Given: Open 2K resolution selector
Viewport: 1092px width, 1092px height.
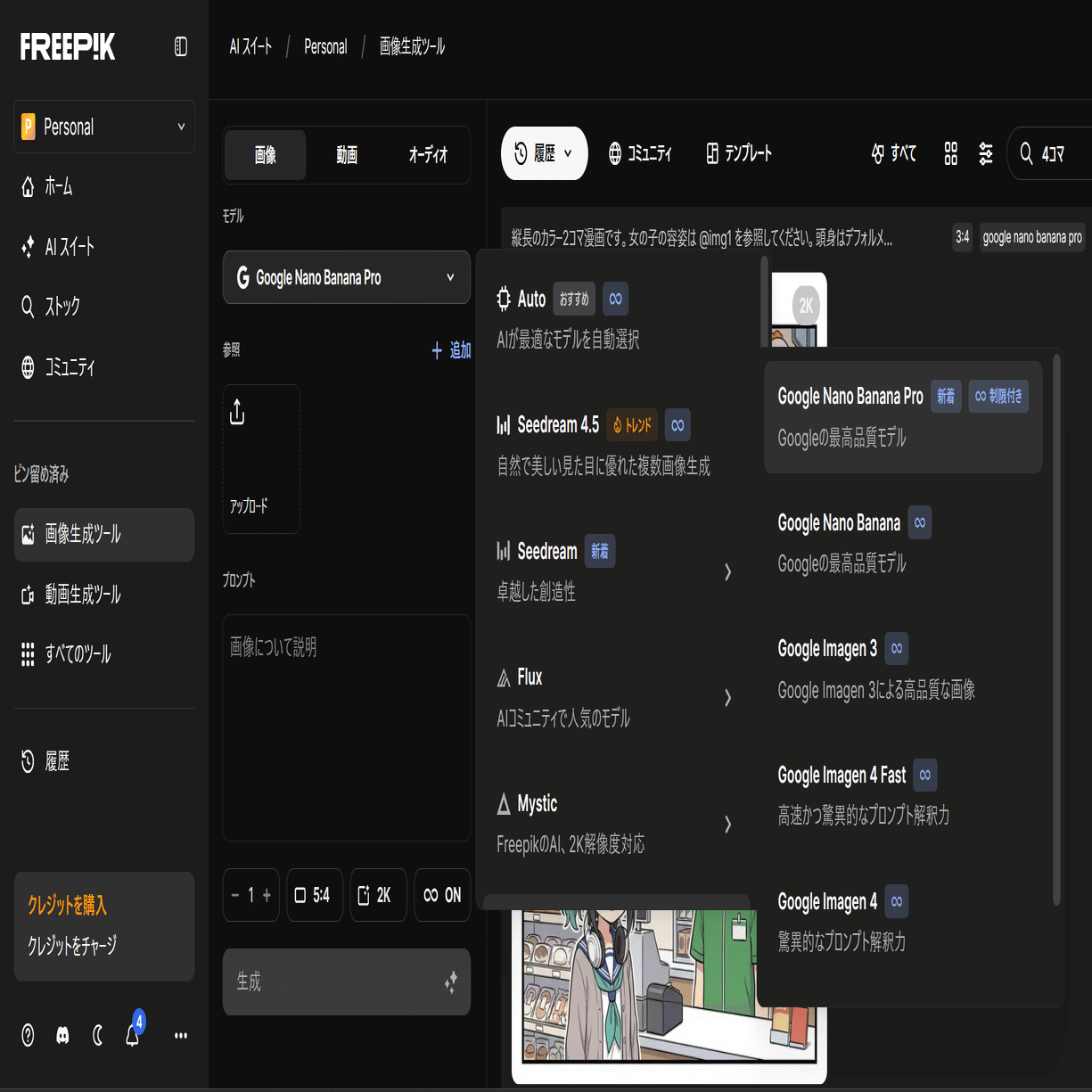Looking at the screenshot, I should tap(379, 895).
